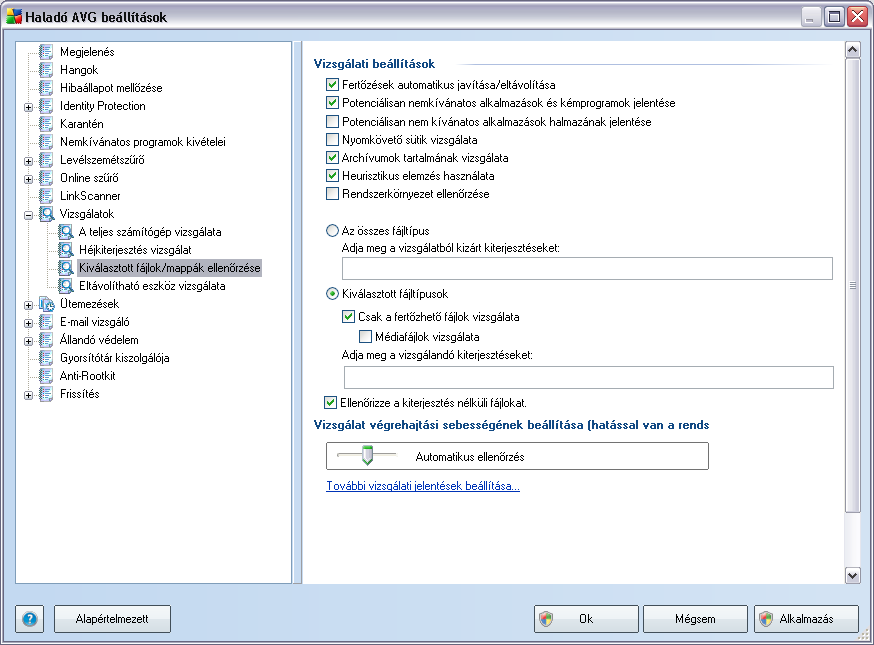Enable Rendszerkörnyezet ellenőrzése
This screenshot has width=874, height=645.
coord(332,194)
